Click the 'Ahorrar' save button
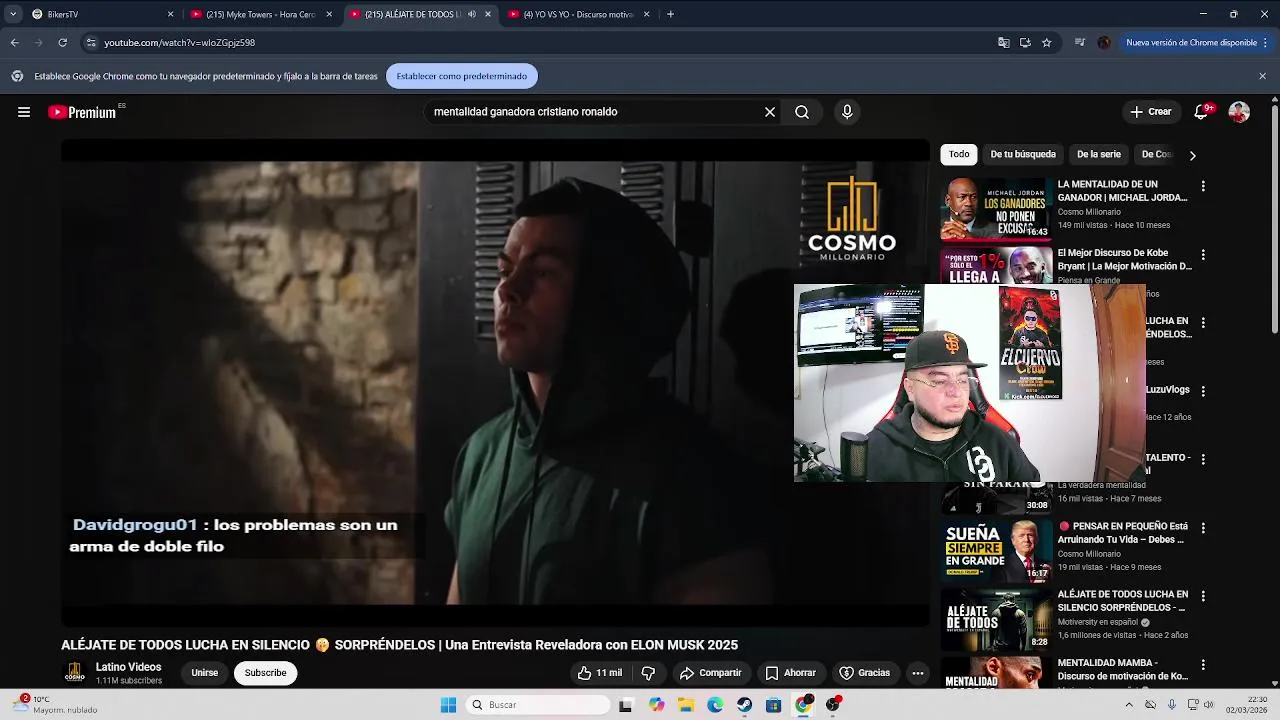Screen dimensions: 1280x720 coord(790,673)
